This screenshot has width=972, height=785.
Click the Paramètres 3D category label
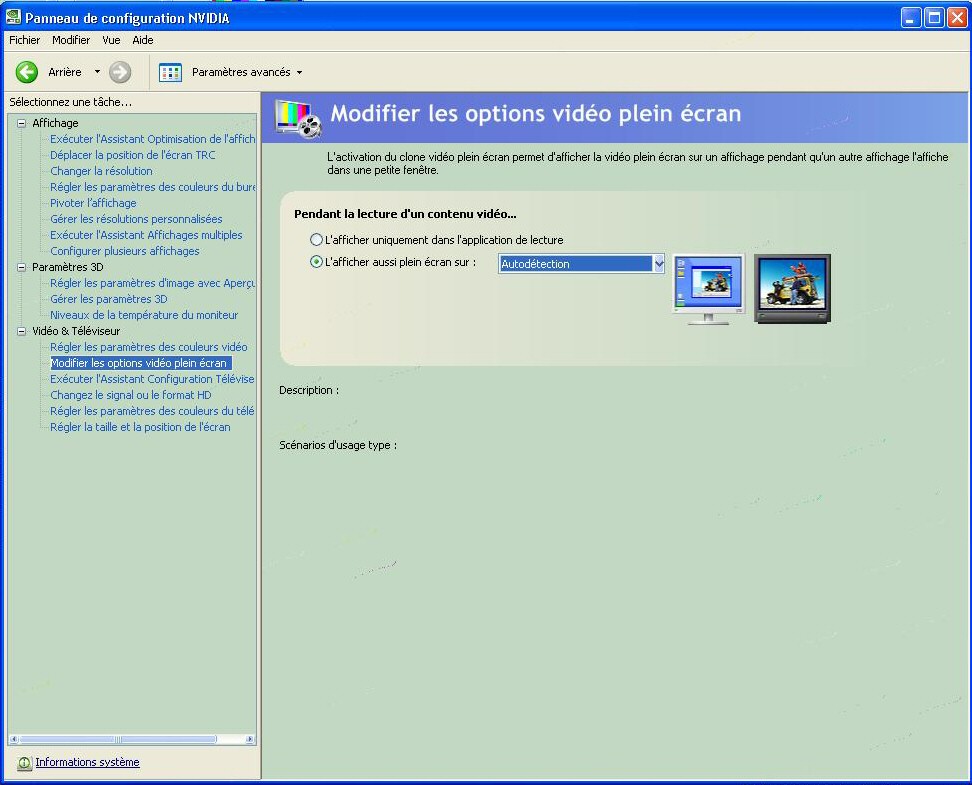68,267
